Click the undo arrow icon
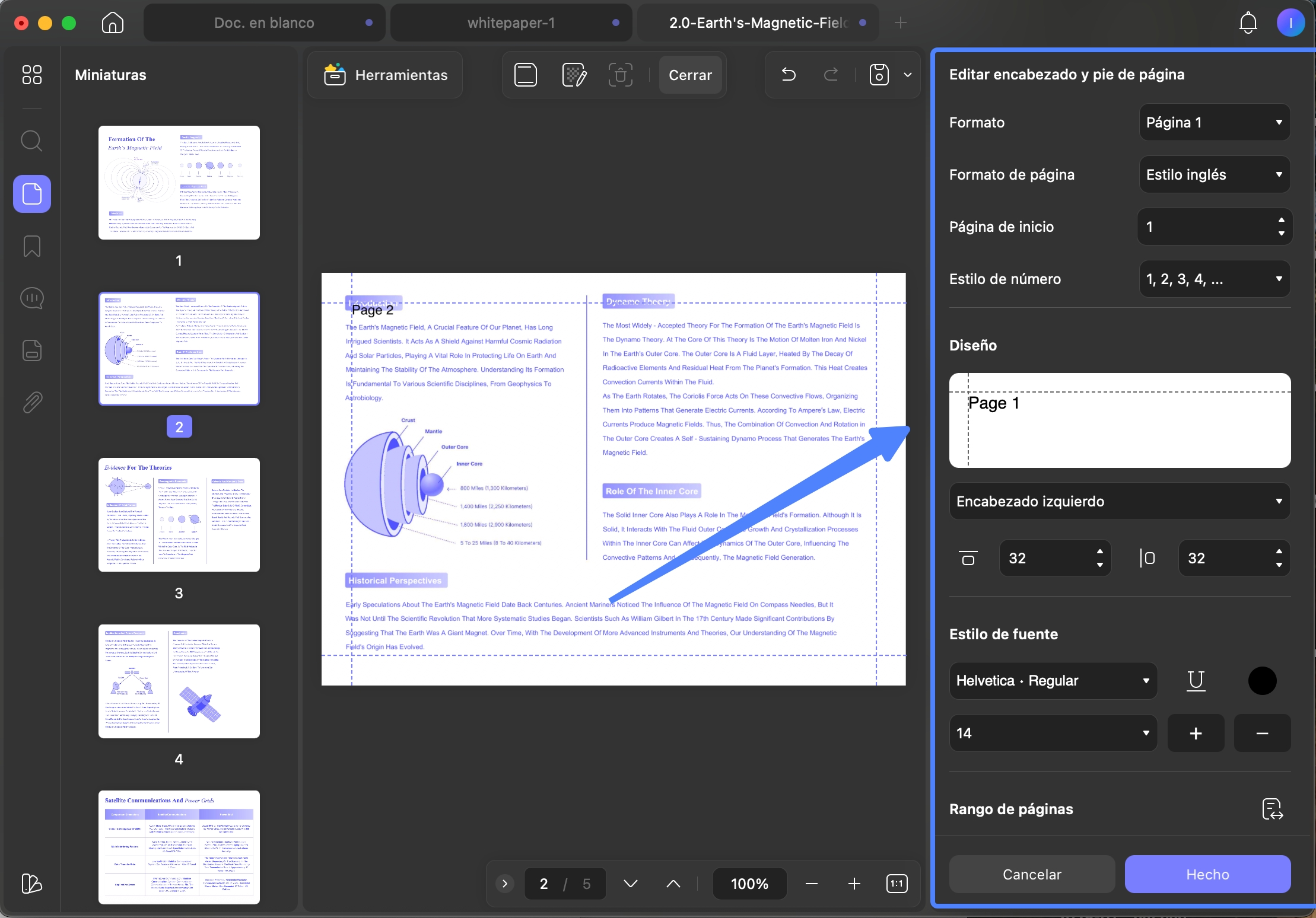Image resolution: width=1316 pixels, height=918 pixels. tap(789, 75)
